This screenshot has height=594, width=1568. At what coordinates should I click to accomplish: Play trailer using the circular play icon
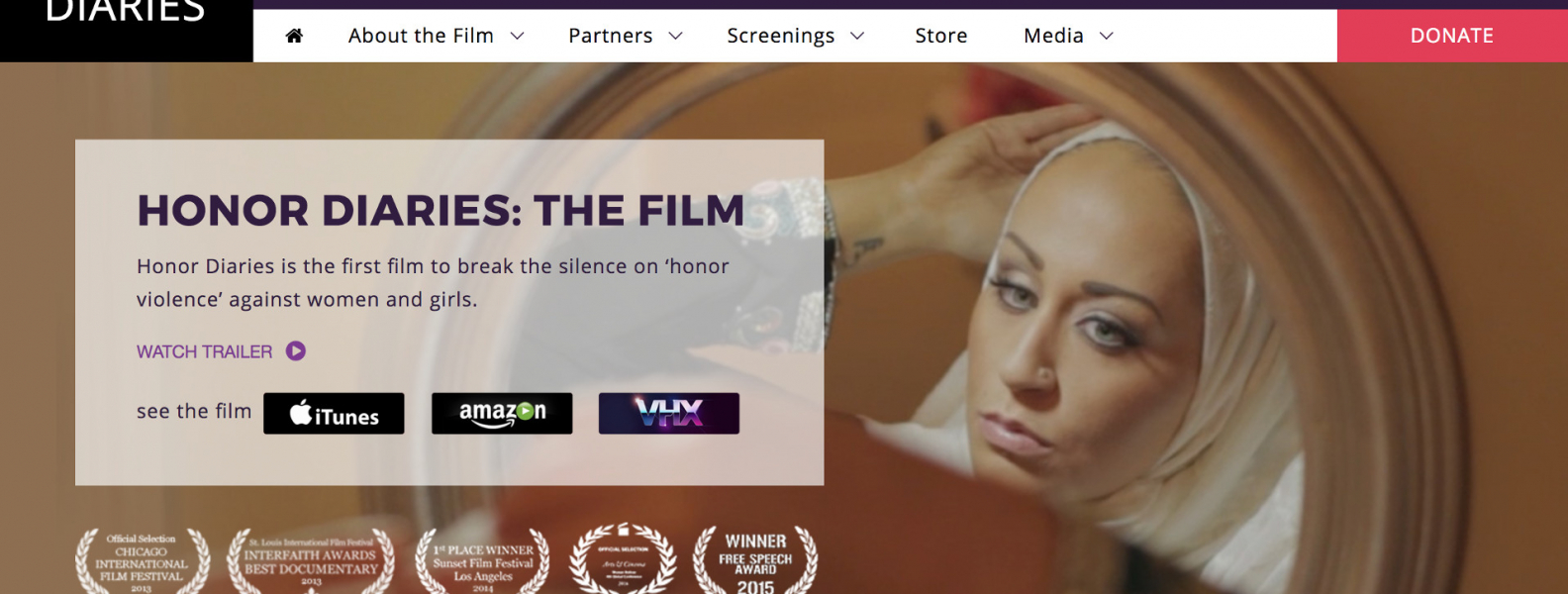296,351
